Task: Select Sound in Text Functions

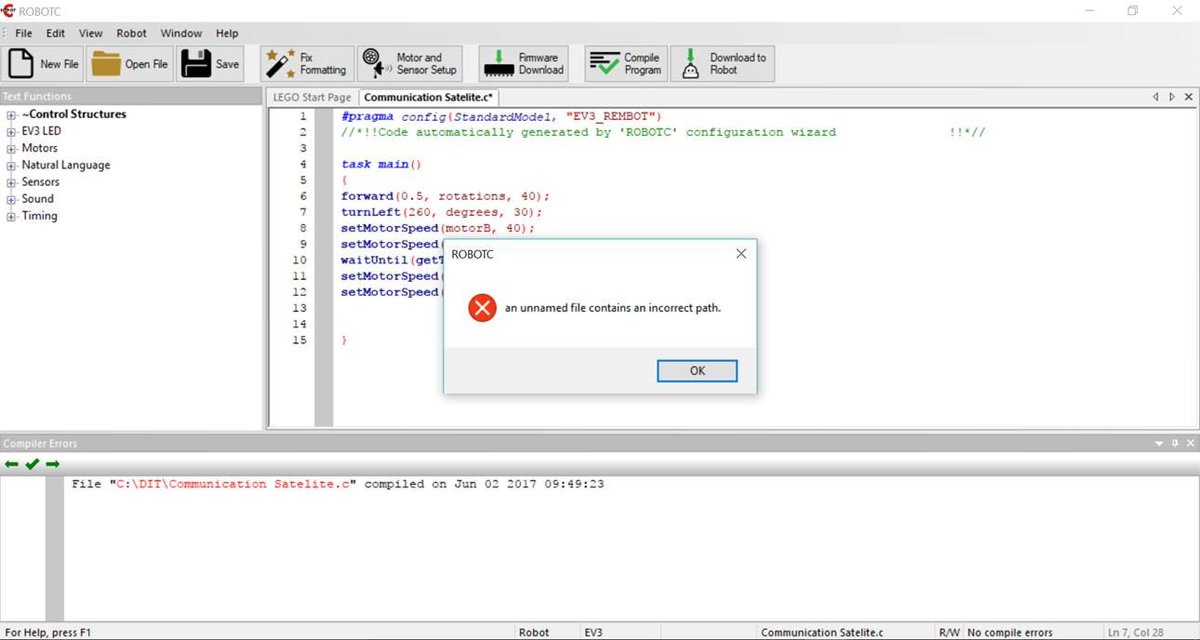Action: click(38, 199)
